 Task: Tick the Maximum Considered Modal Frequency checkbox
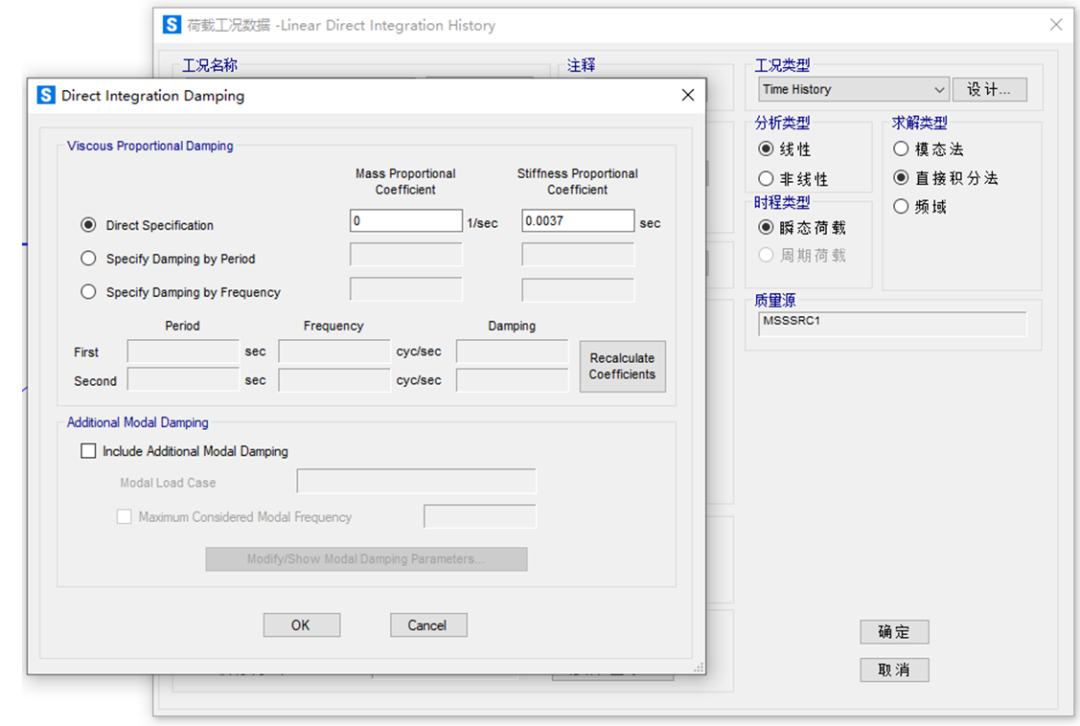(124, 517)
